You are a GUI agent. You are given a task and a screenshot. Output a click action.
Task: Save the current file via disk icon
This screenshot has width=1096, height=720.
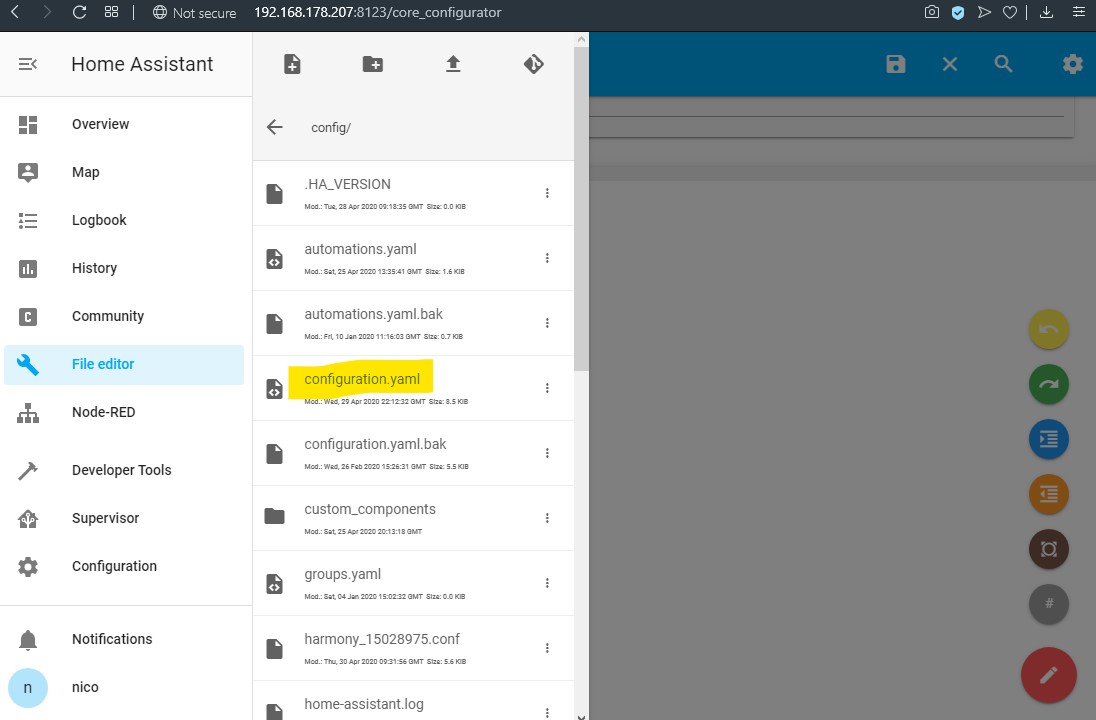(895, 63)
